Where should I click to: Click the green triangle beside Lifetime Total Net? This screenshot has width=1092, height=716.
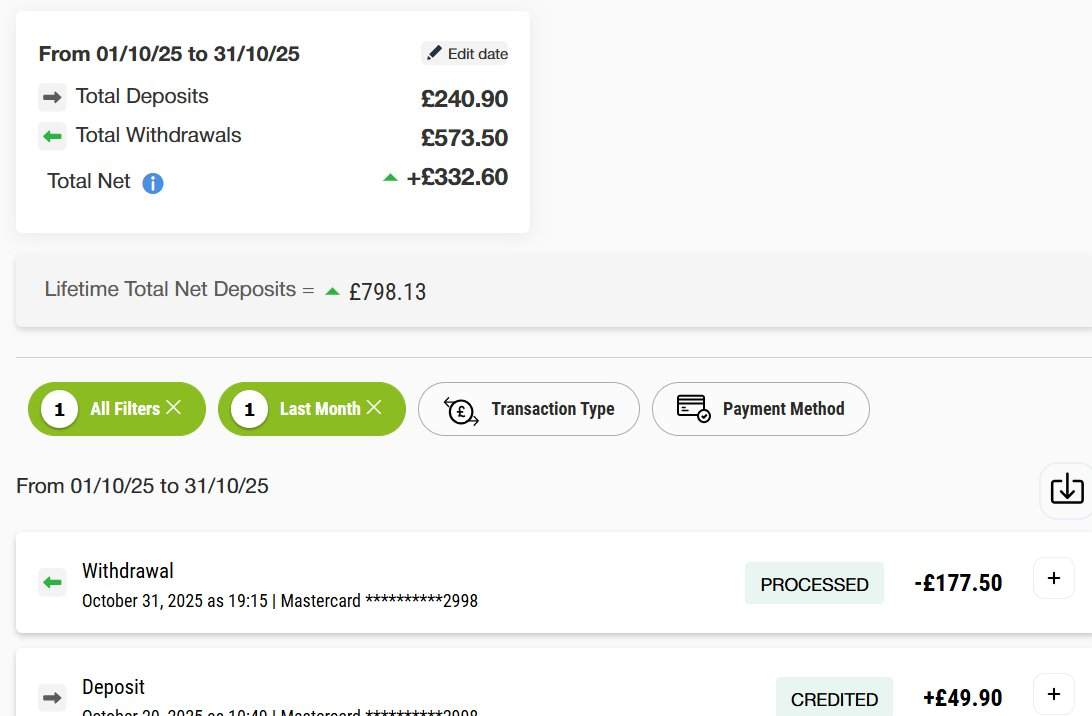(x=331, y=289)
